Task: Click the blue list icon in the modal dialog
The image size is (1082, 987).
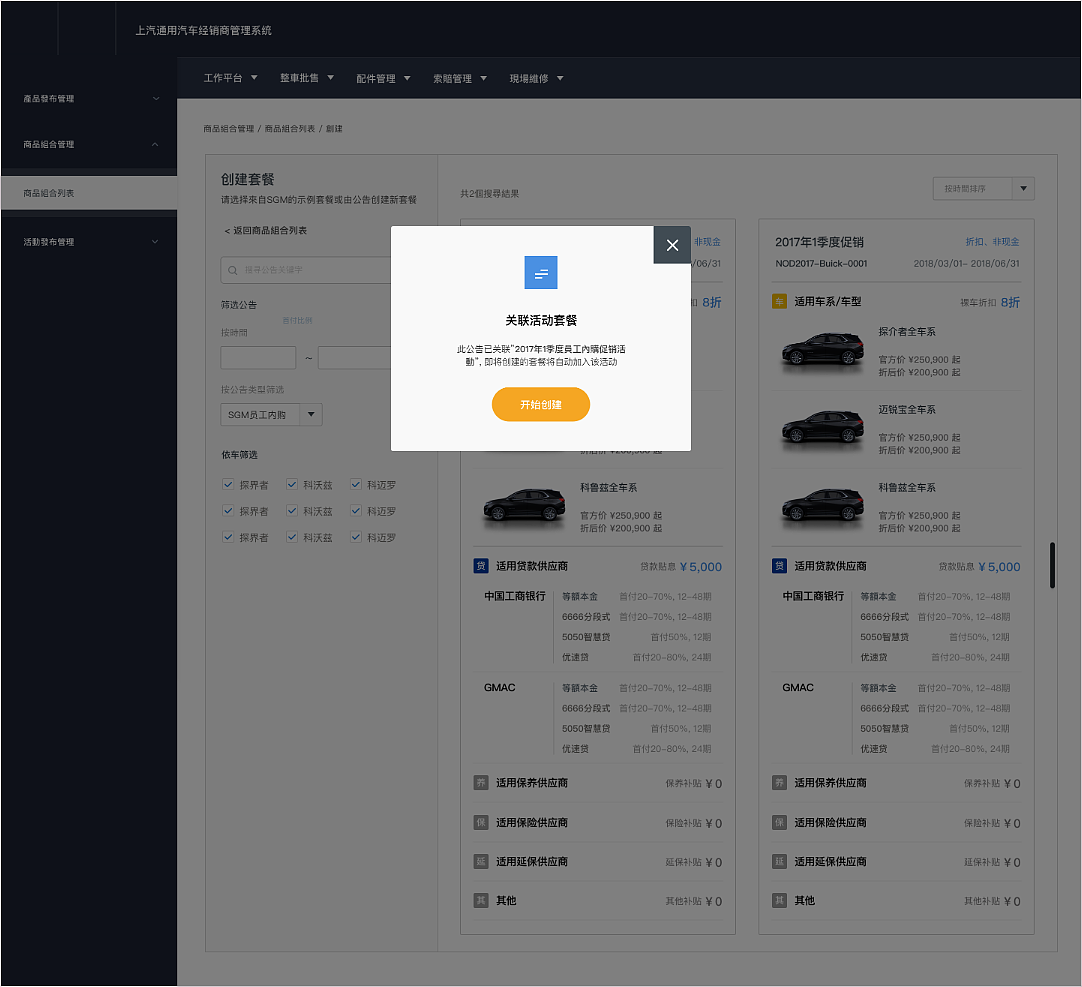Action: point(540,272)
